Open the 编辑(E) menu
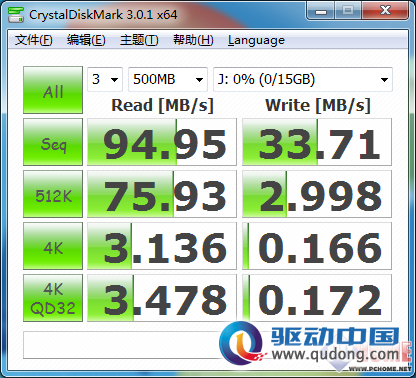Image resolution: width=416 pixels, height=378 pixels. [86, 40]
